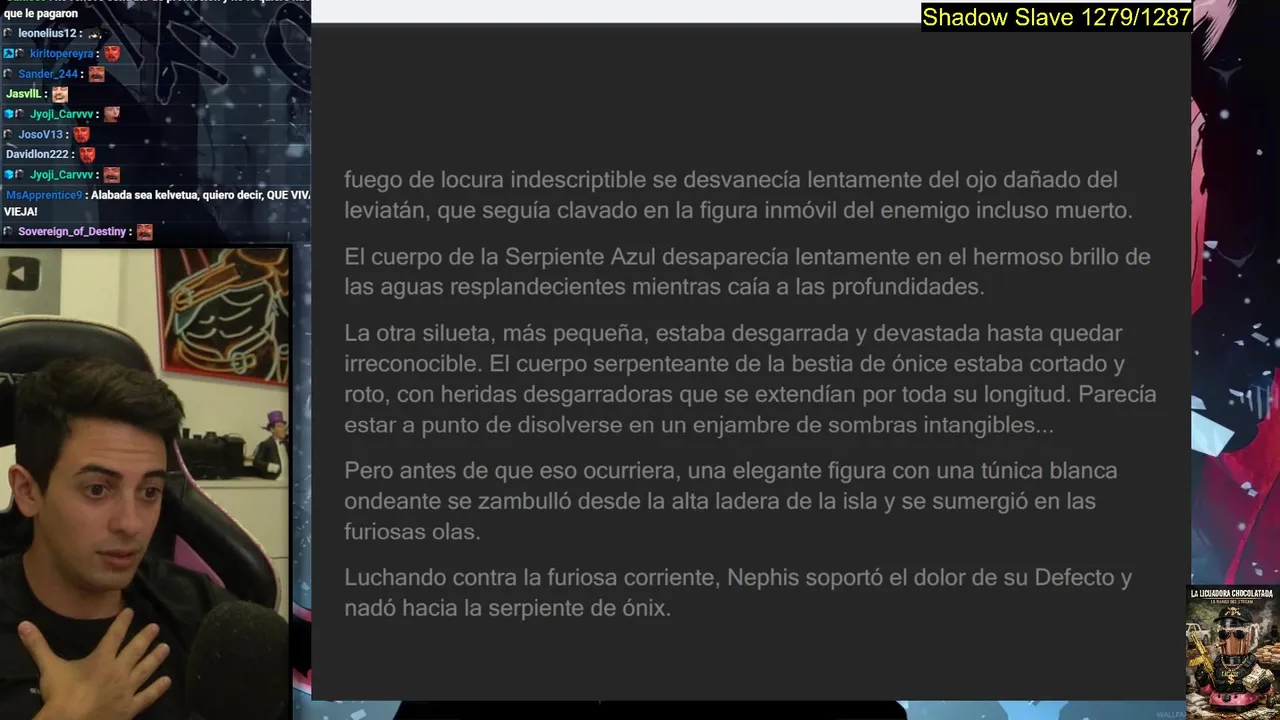Click the 'Shadow Slave 1279/1287' chapter counter
Screen dimensions: 1280x720
[1056, 17]
